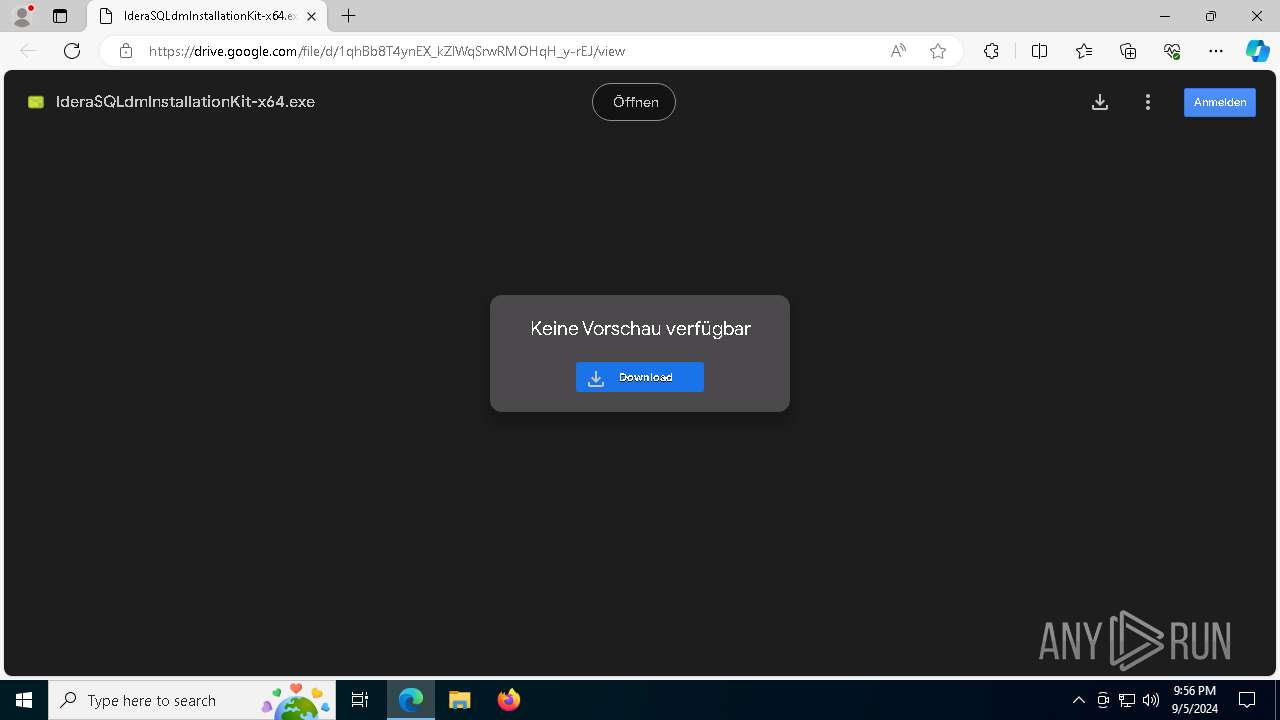Restore down the Edge window
Screen dimensions: 1280x720
[1211, 16]
